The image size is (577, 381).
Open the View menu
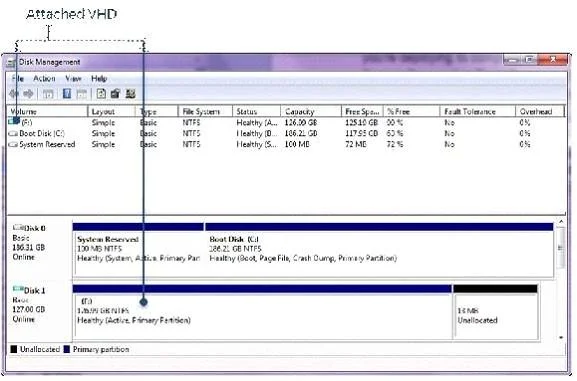coord(73,78)
